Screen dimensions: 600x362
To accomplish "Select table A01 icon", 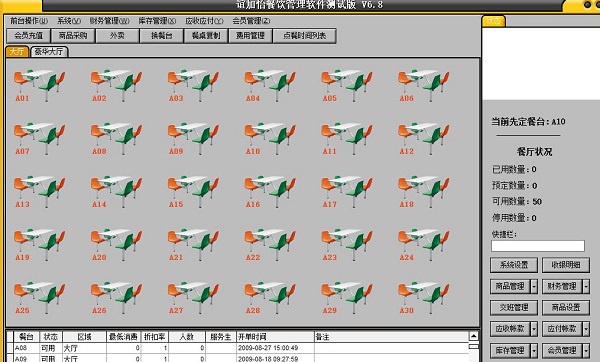I will click(39, 86).
